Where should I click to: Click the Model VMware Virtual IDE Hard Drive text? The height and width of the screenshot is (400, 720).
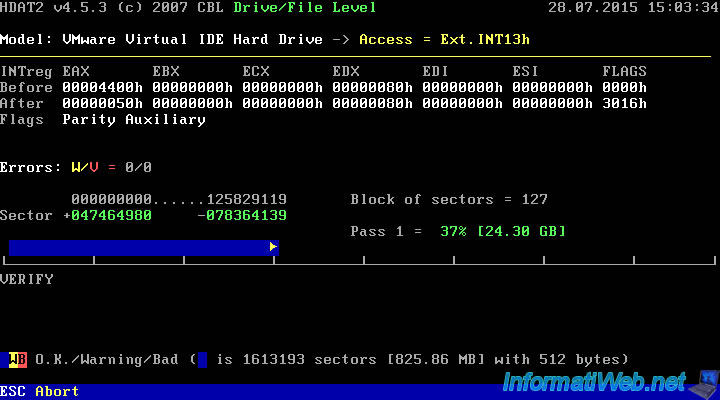pos(161,39)
